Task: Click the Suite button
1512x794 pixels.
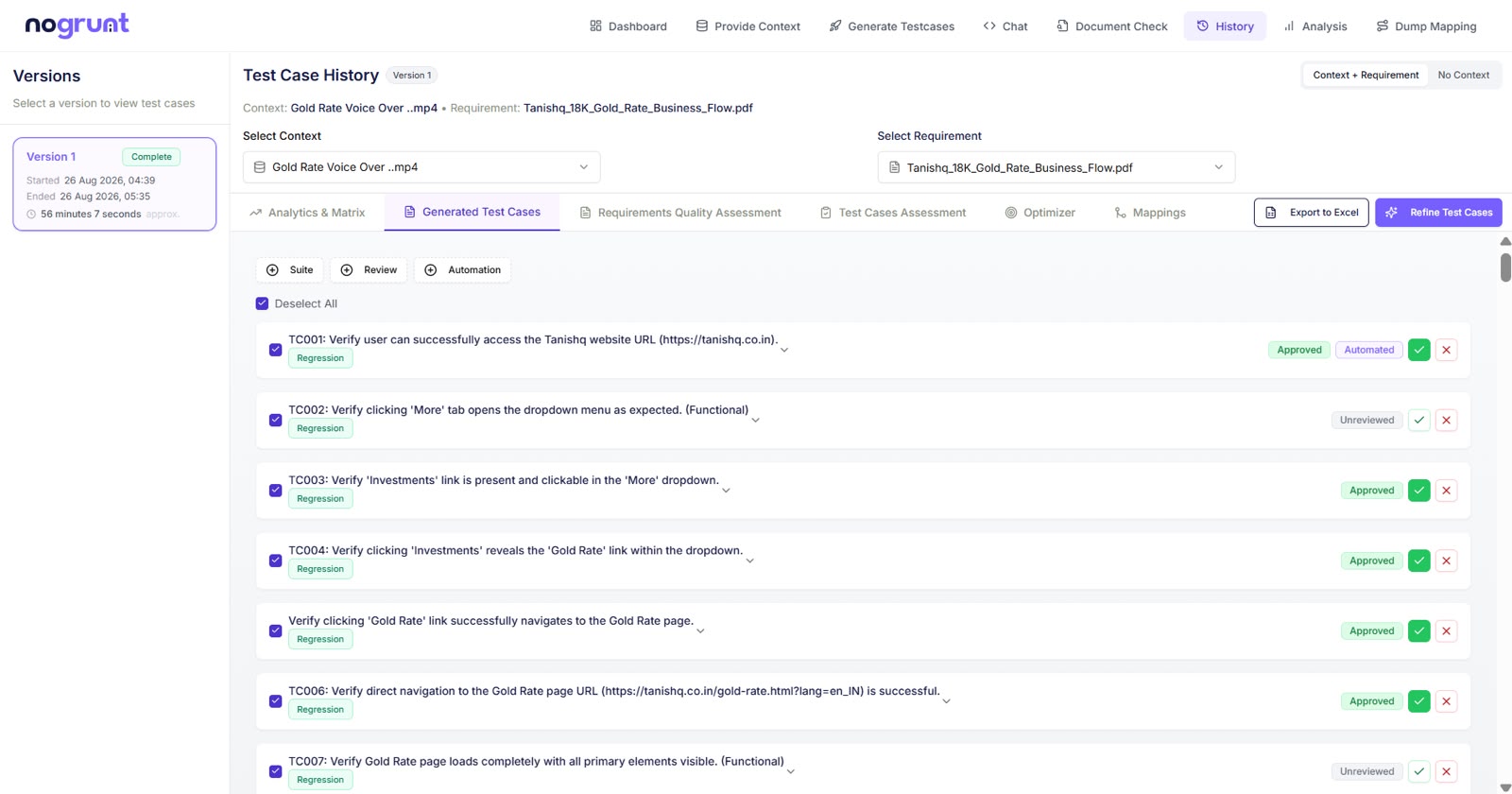Action: (289, 270)
